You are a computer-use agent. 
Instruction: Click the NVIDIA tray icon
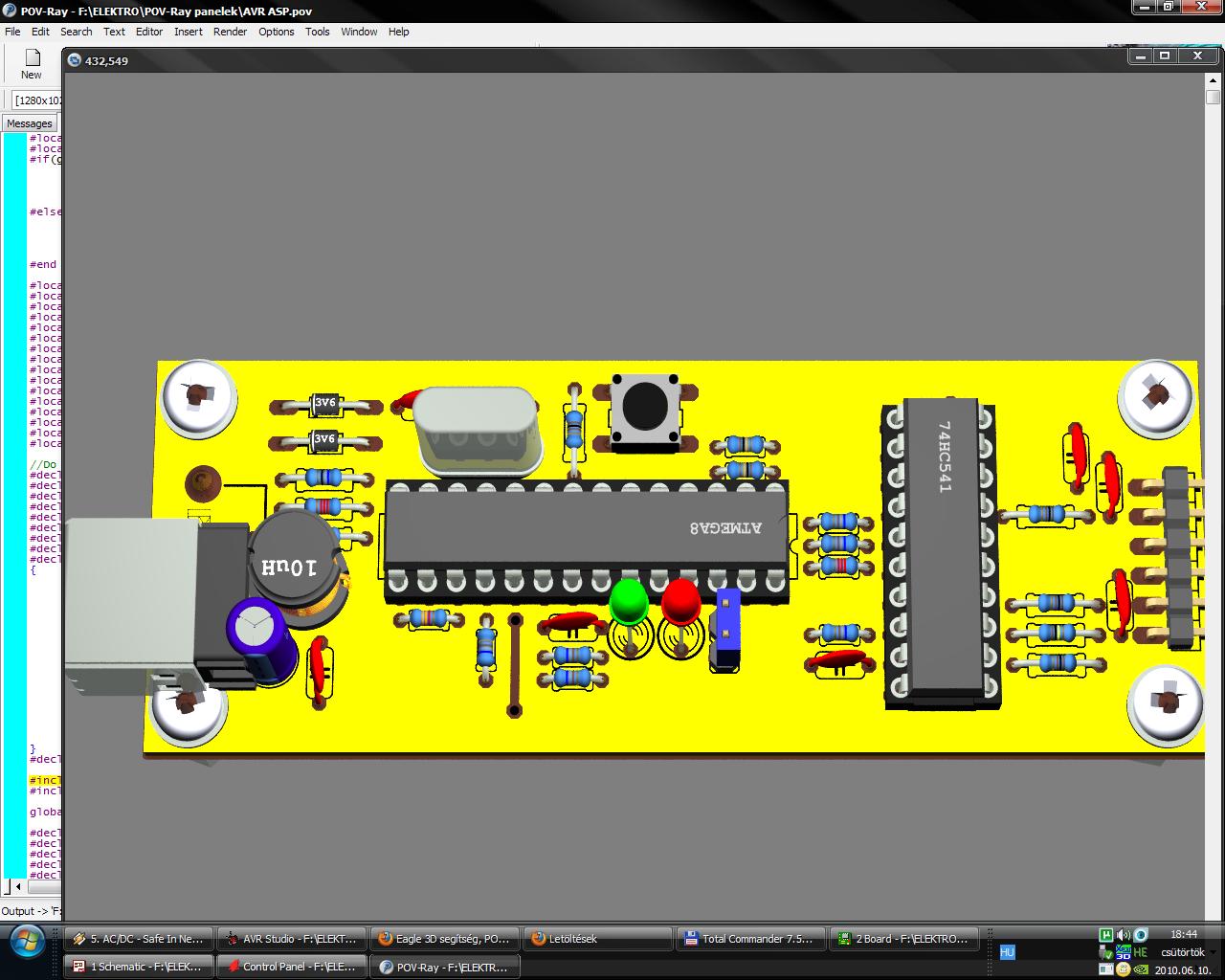coord(1141,969)
